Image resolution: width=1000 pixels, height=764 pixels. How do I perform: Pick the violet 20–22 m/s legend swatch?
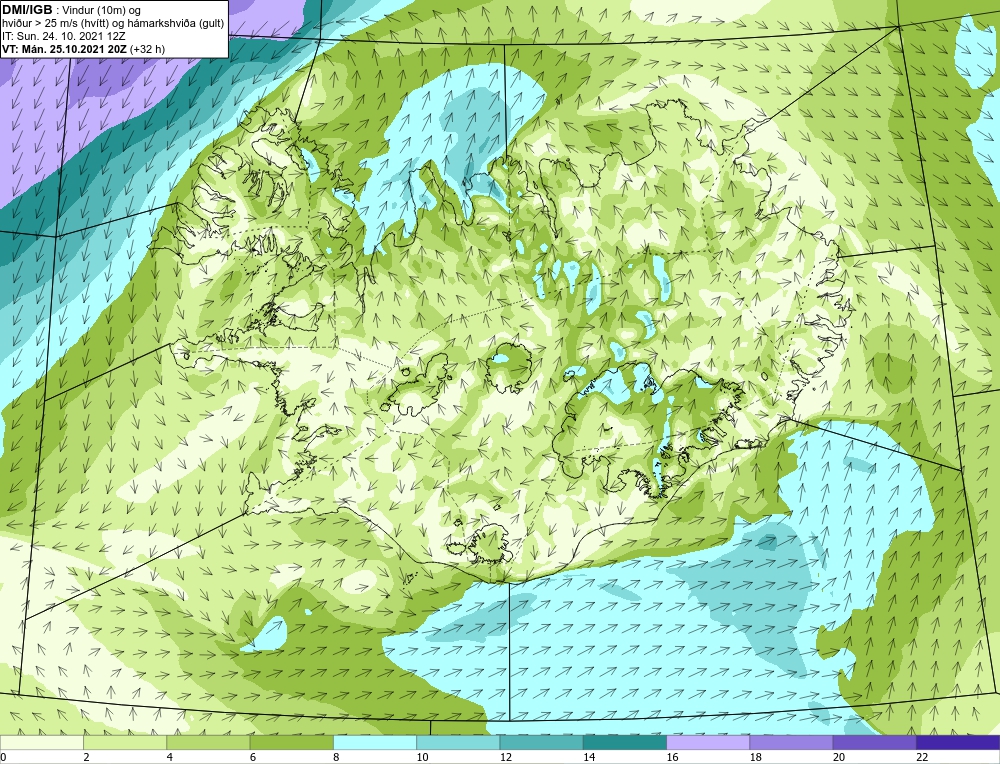874,743
